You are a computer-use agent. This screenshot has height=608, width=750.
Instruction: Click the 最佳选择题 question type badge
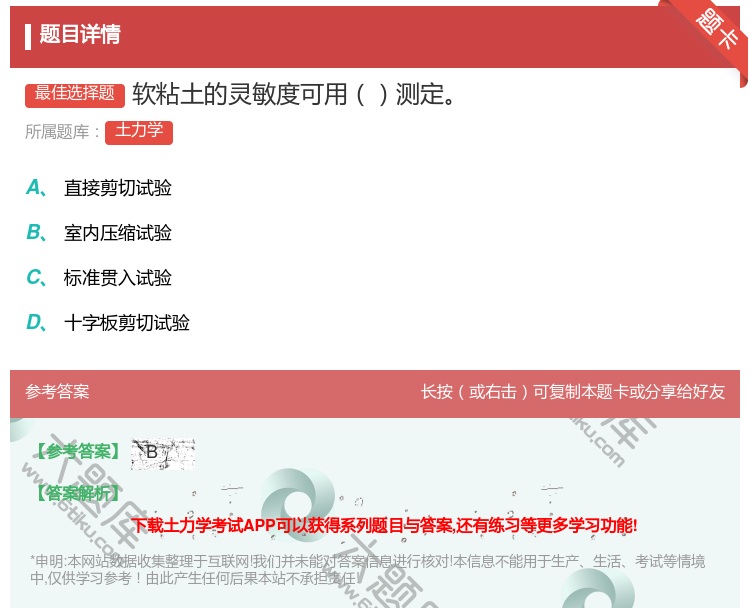coord(75,94)
